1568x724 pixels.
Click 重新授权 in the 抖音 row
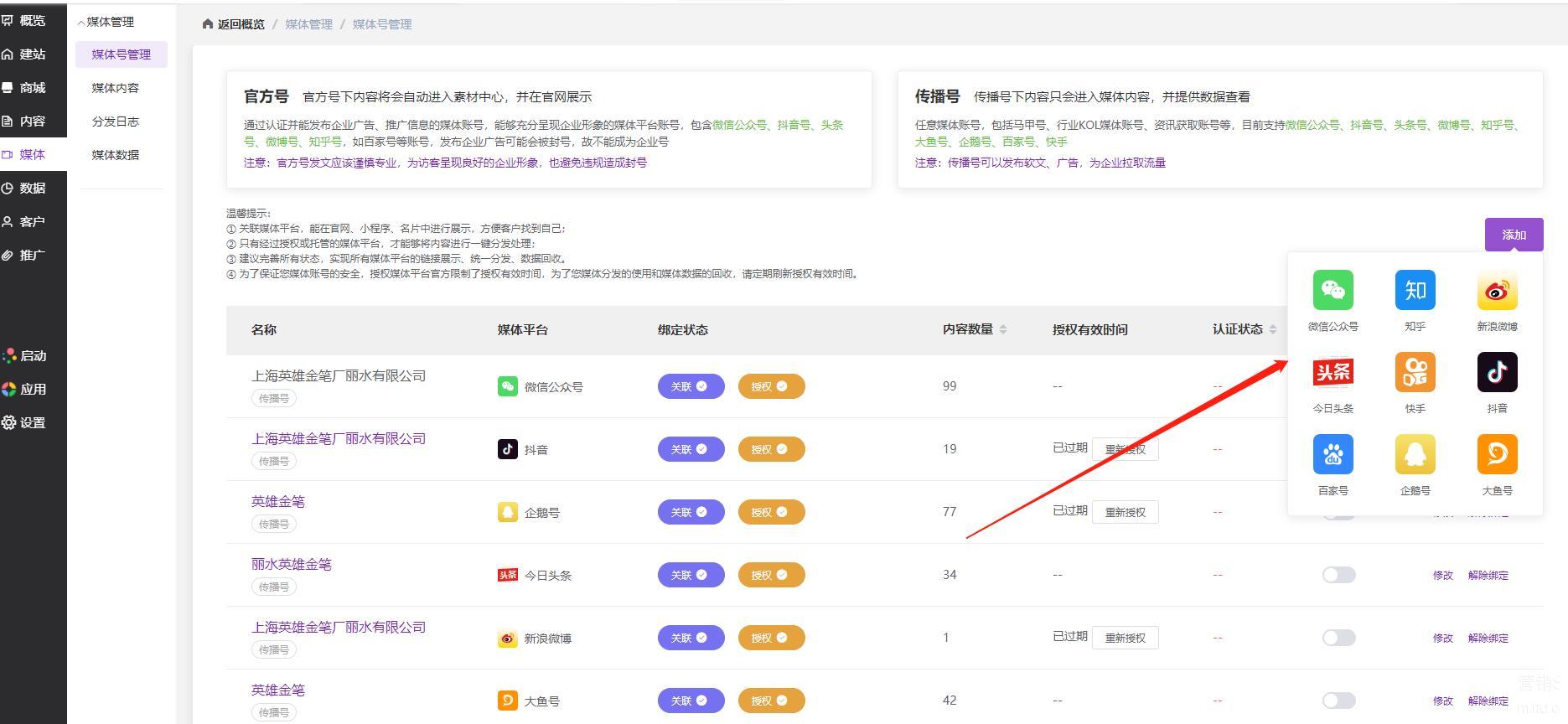[x=1125, y=449]
